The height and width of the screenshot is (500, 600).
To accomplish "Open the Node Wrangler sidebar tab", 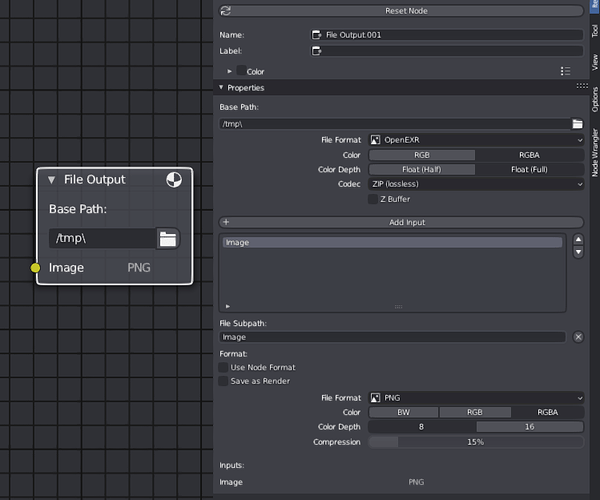I will click(595, 152).
